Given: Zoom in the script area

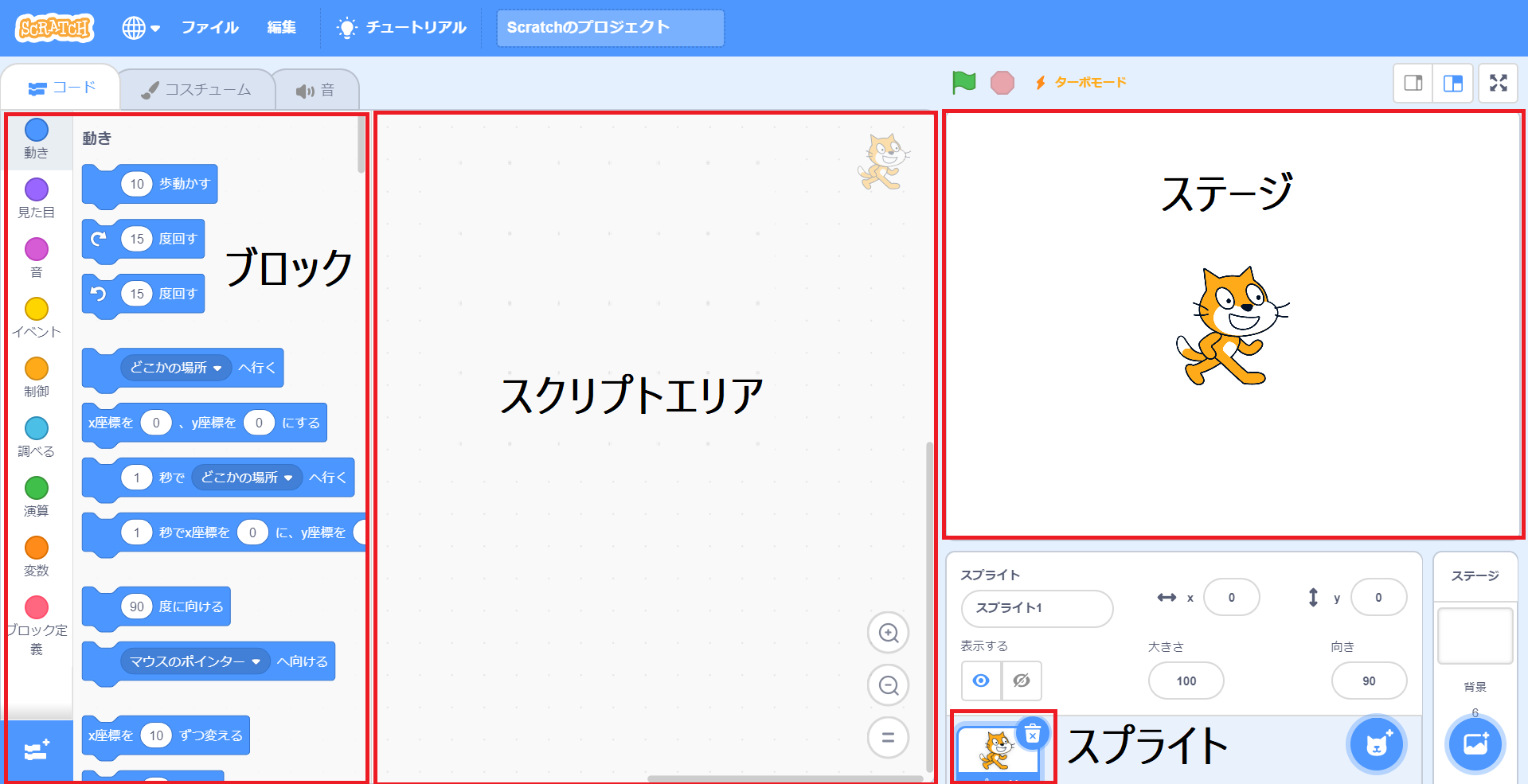Looking at the screenshot, I should coord(888,633).
